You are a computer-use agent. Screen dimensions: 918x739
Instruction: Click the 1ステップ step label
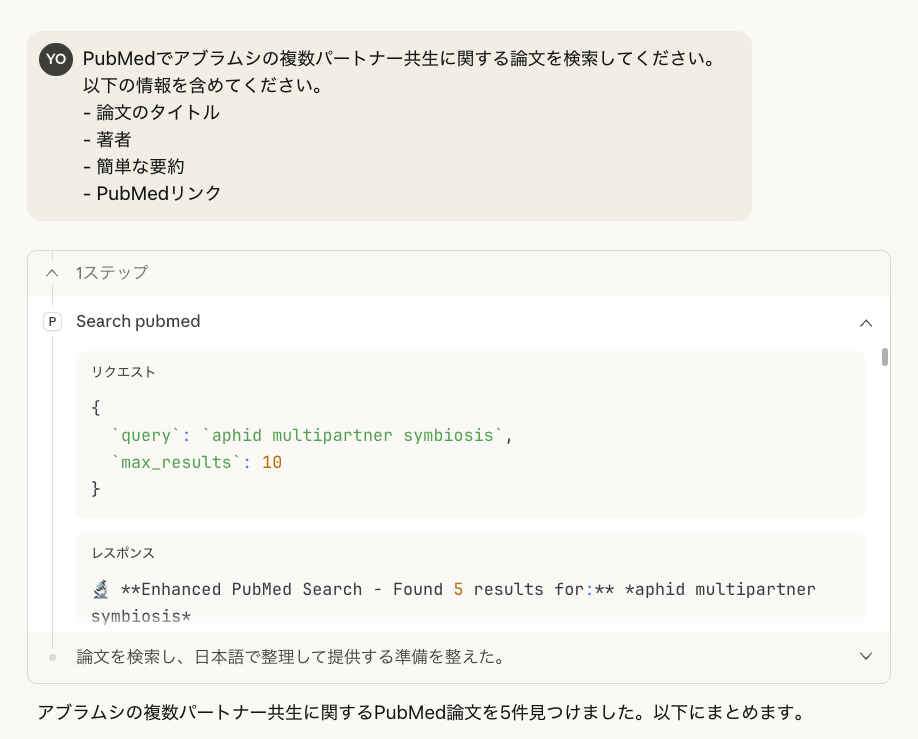[x=112, y=273]
